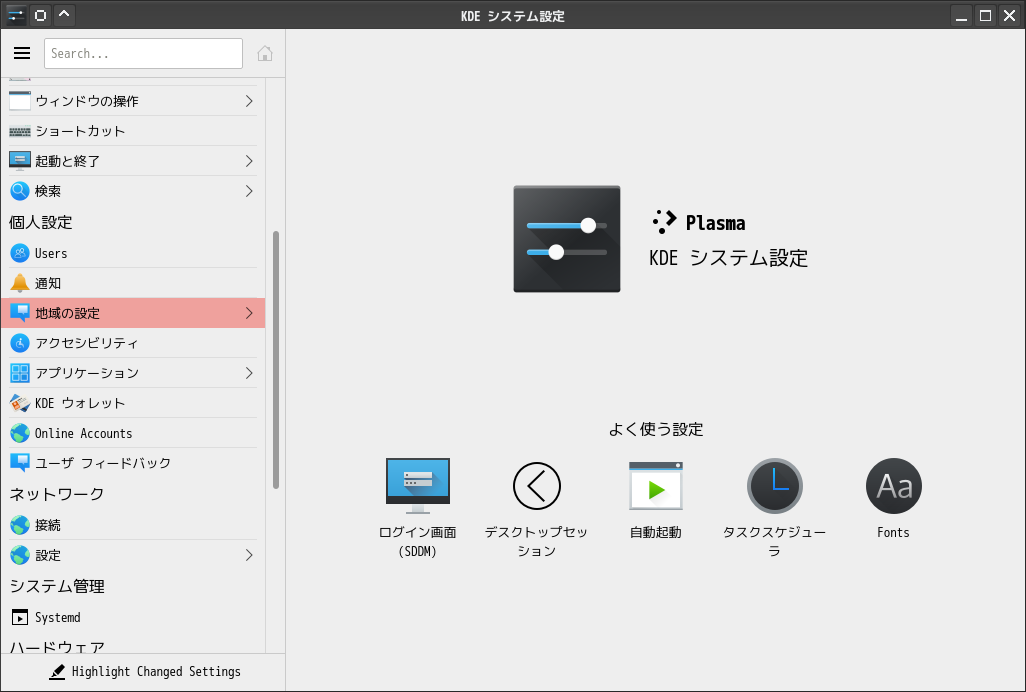Close the KDE システム設定 window
The width and height of the screenshot is (1026, 692).
[x=1010, y=15]
